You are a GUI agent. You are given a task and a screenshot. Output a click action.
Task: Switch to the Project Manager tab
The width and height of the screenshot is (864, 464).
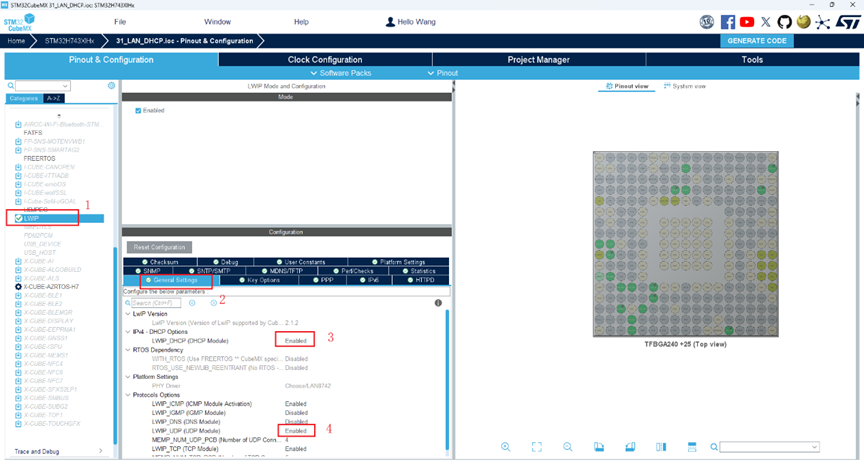(538, 60)
